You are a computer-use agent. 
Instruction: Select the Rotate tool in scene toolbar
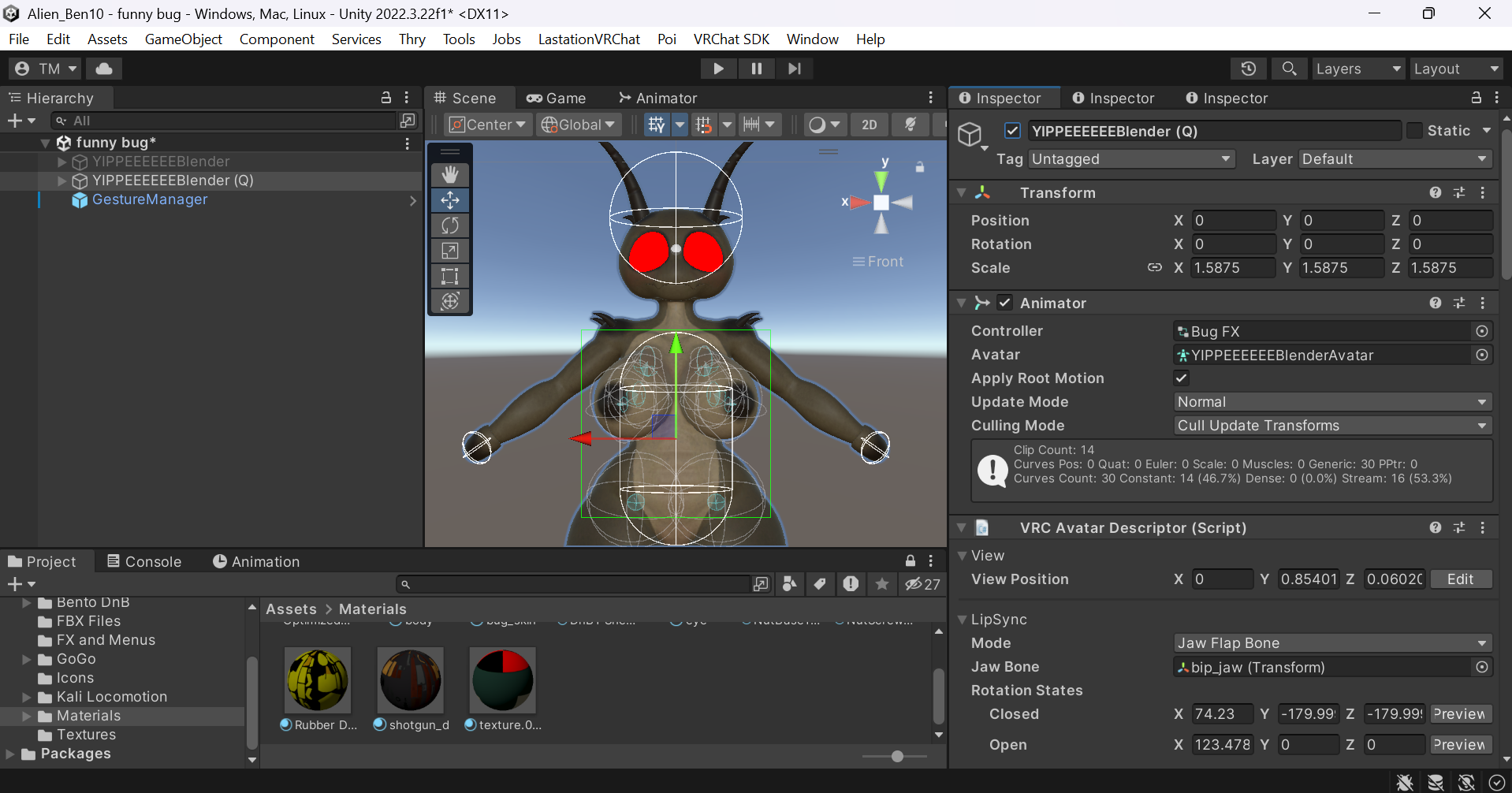[450, 225]
